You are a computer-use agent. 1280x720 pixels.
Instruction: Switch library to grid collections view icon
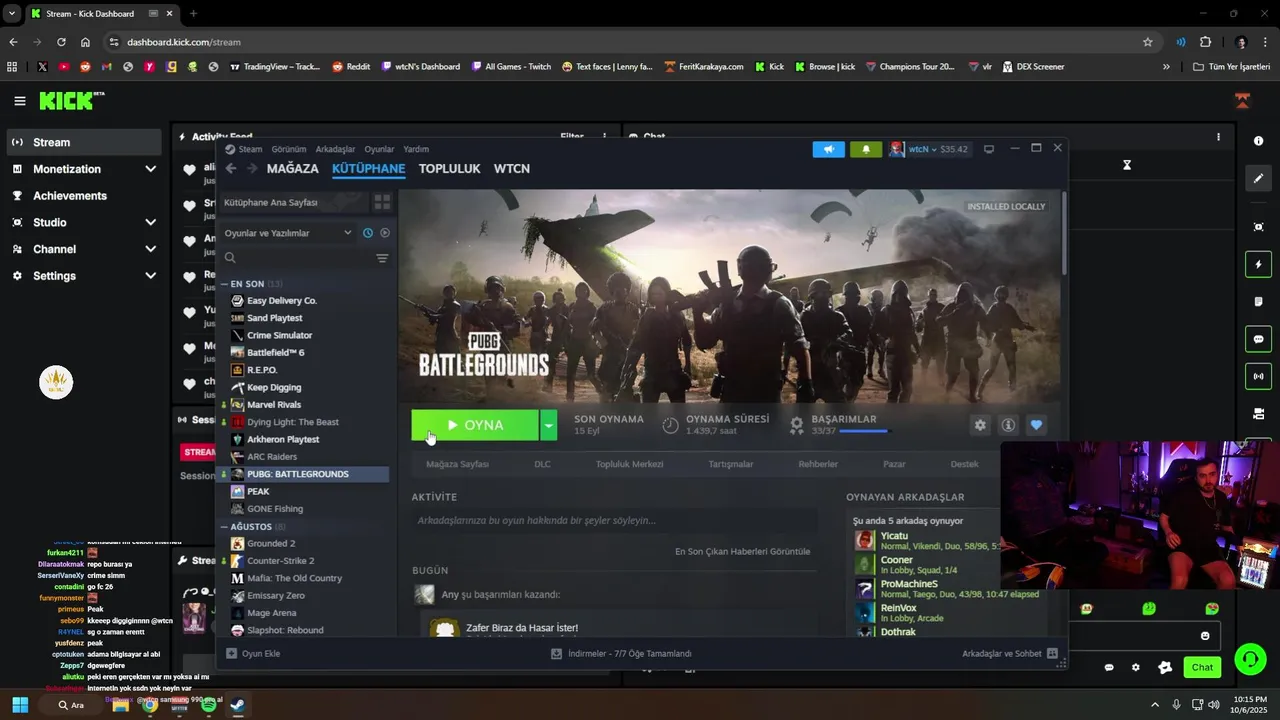(382, 202)
